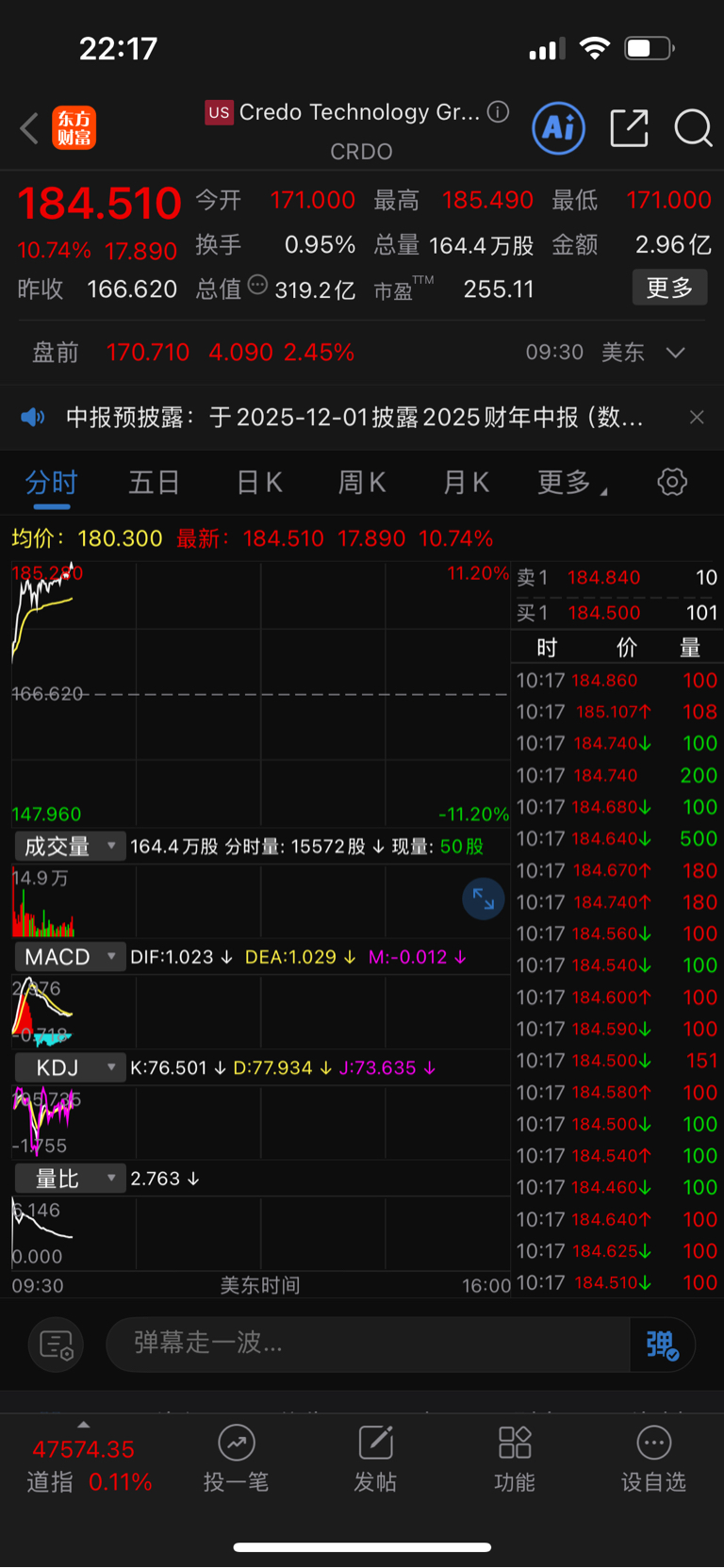Tap the 184.500 trade with volume 151
The image size is (724, 1568).
(617, 1061)
